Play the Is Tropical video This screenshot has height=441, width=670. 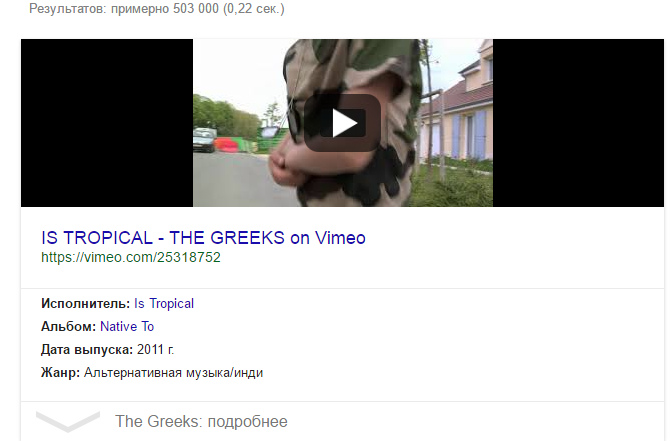(342, 123)
